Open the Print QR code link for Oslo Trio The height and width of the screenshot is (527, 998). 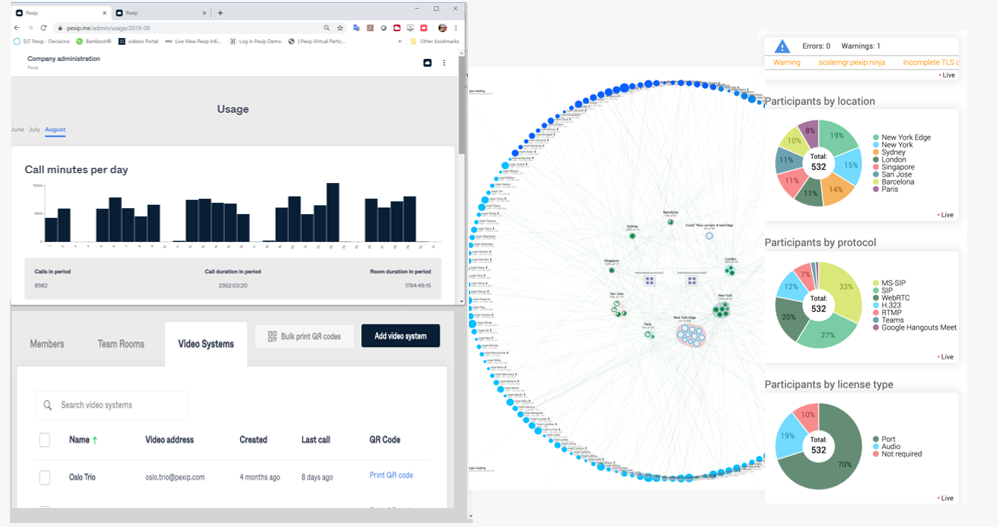391,475
